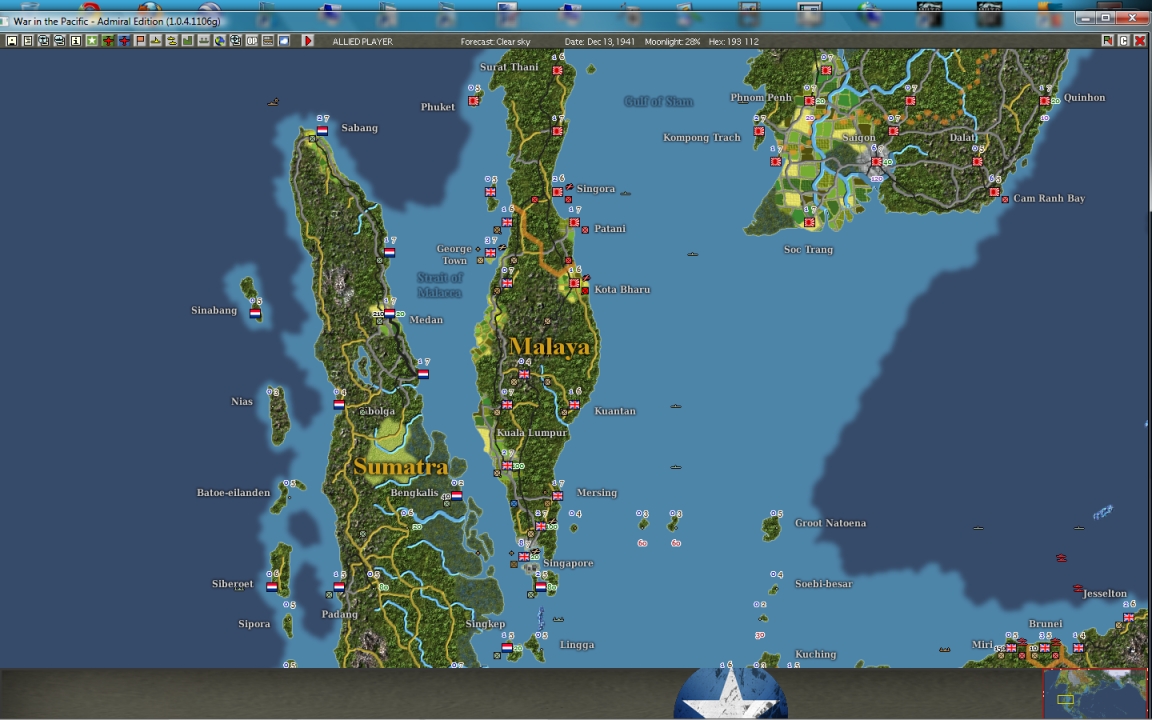Click the globe toolbar icon
This screenshot has width=1152, height=720.
[x=220, y=41]
